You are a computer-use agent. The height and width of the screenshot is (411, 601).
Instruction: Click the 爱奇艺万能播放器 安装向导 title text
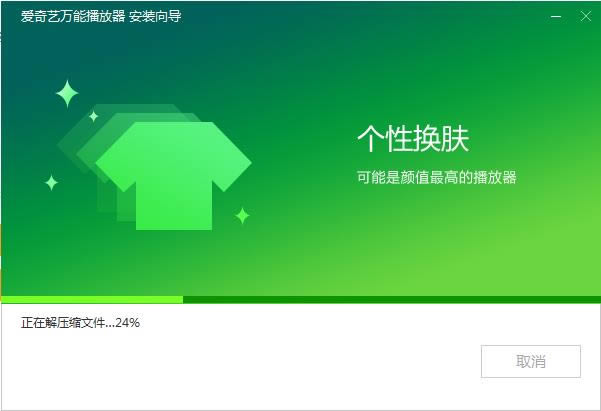coord(101,16)
